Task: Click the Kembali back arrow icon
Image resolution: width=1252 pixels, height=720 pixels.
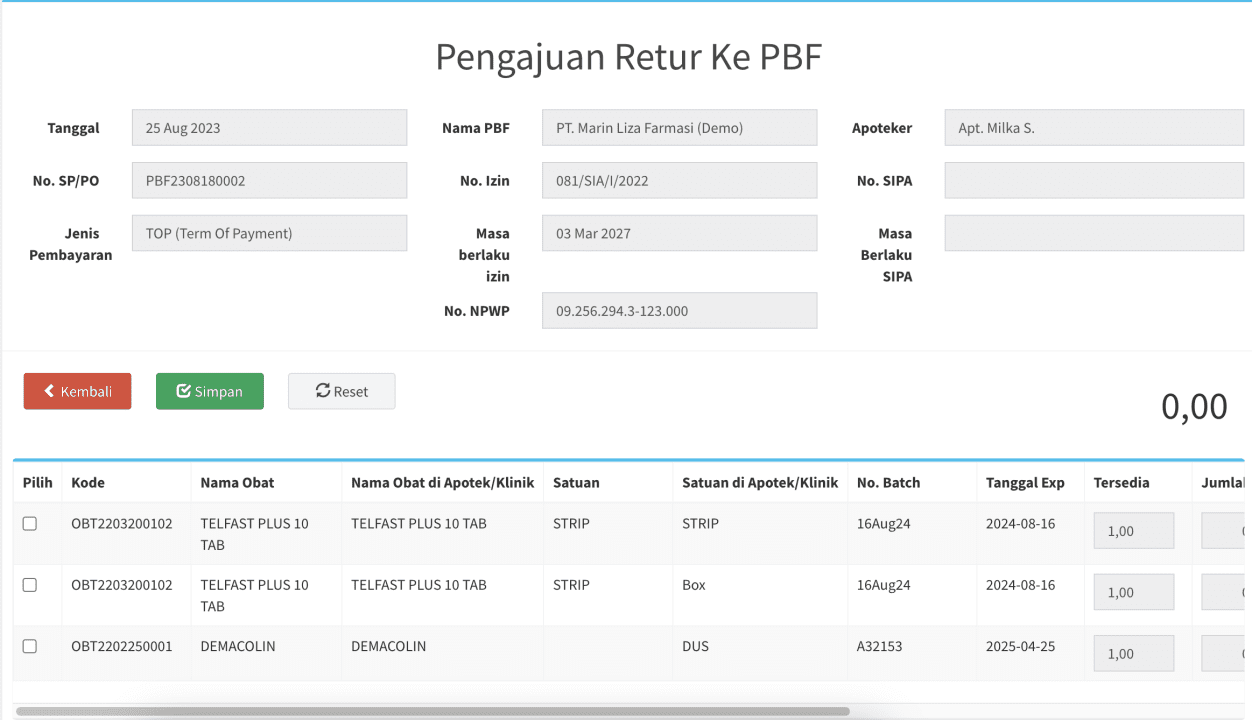Action: [x=49, y=391]
